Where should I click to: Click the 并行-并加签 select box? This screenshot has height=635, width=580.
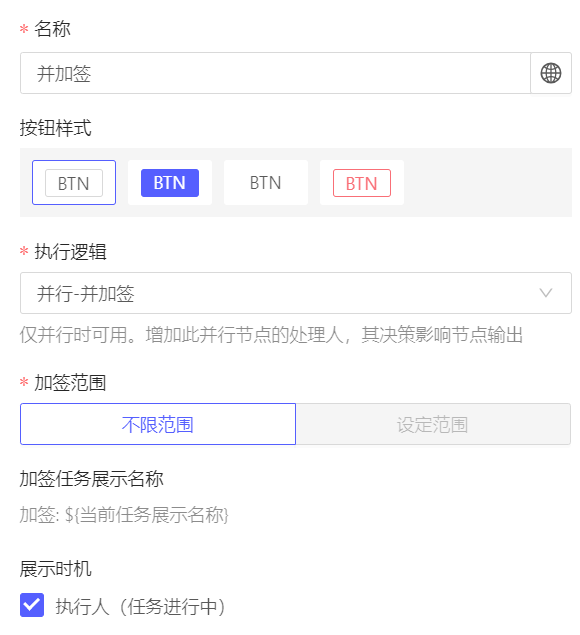click(296, 293)
